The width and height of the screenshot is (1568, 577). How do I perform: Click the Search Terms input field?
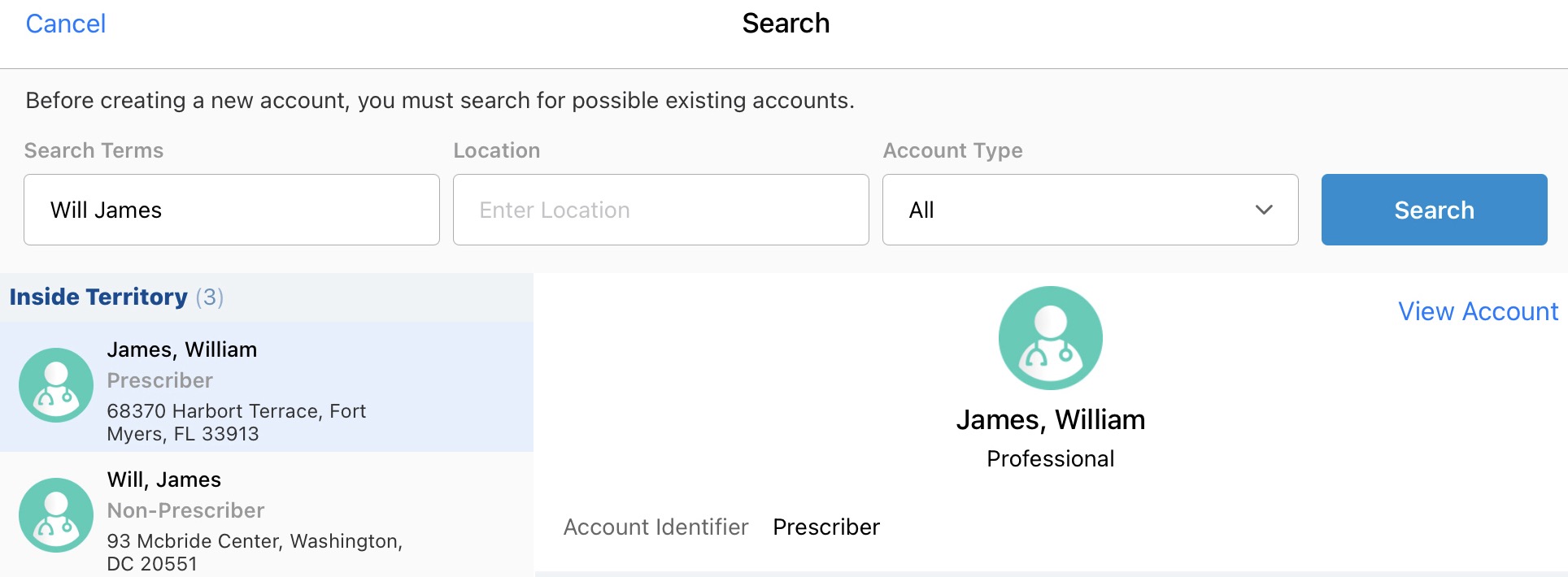tap(231, 210)
